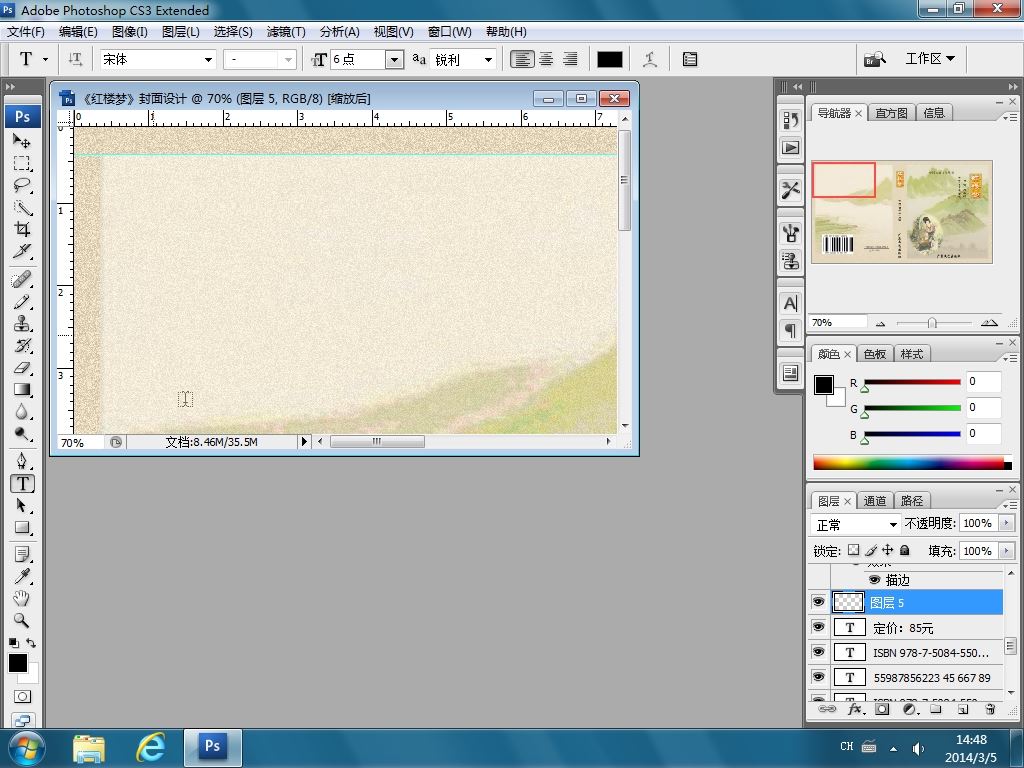1024x768 pixels.
Task: Select the Rectangle shape tool
Action: click(x=22, y=528)
